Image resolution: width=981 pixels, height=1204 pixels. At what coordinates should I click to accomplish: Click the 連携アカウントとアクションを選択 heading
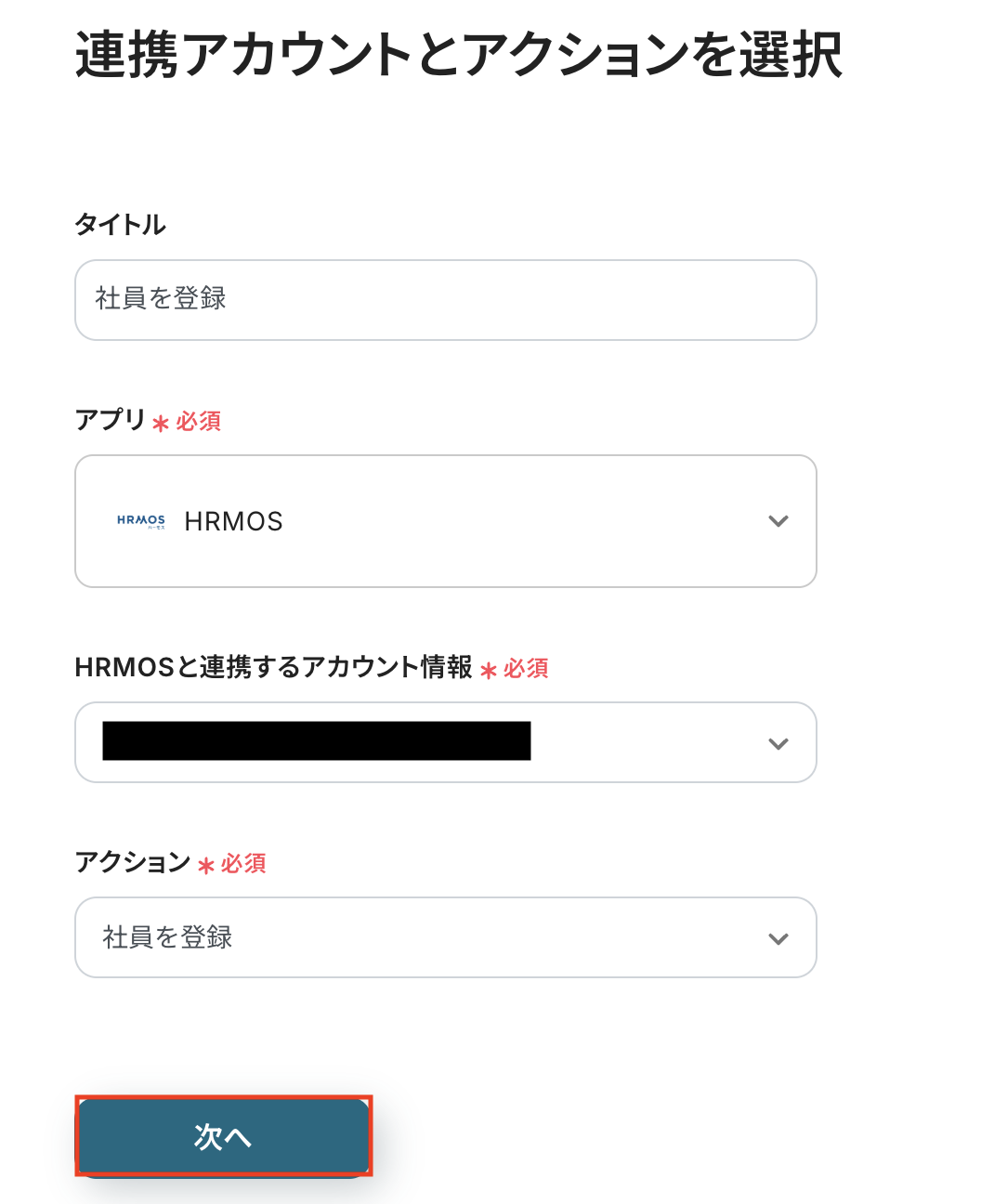pos(459,55)
